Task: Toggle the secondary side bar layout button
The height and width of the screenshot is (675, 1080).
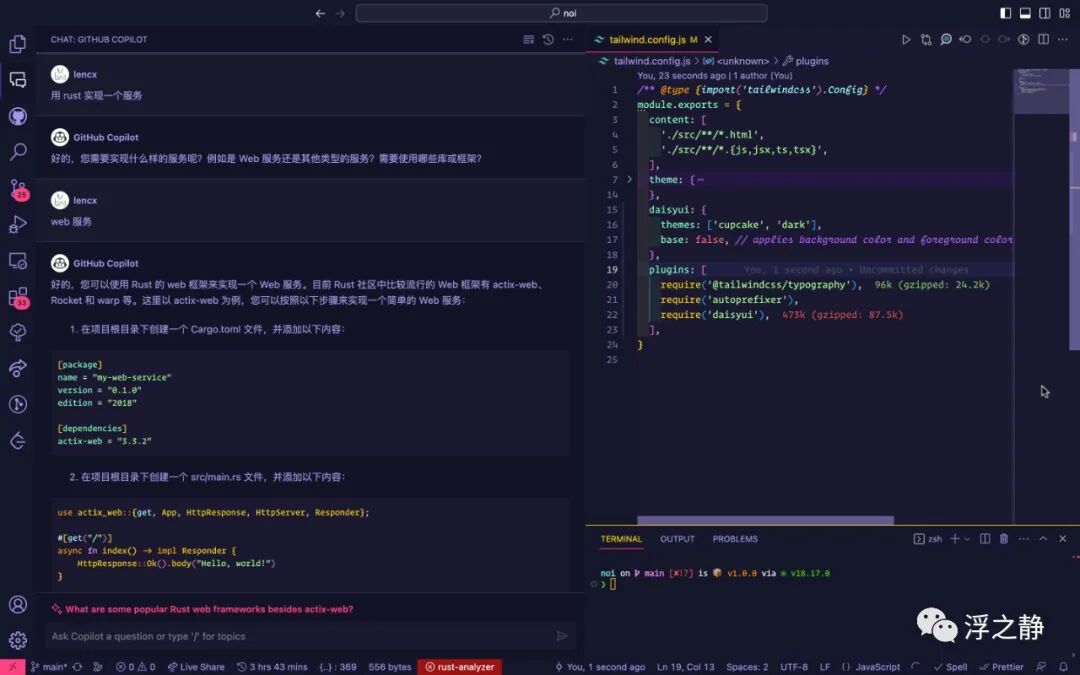Action: [1045, 13]
